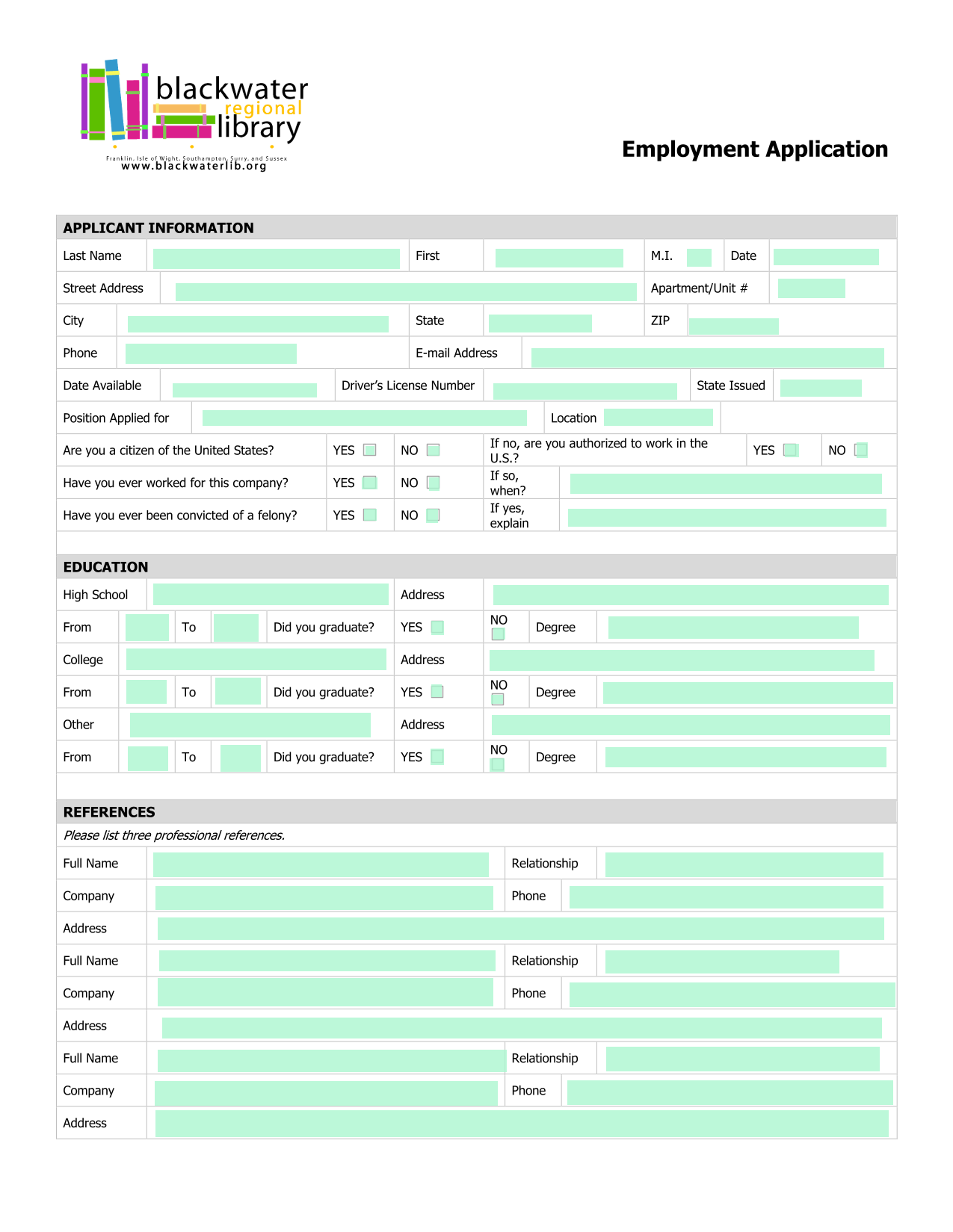Viewport: 953px width, 1232px height.
Task: Check YES for High School graduation
Action: pos(437,628)
